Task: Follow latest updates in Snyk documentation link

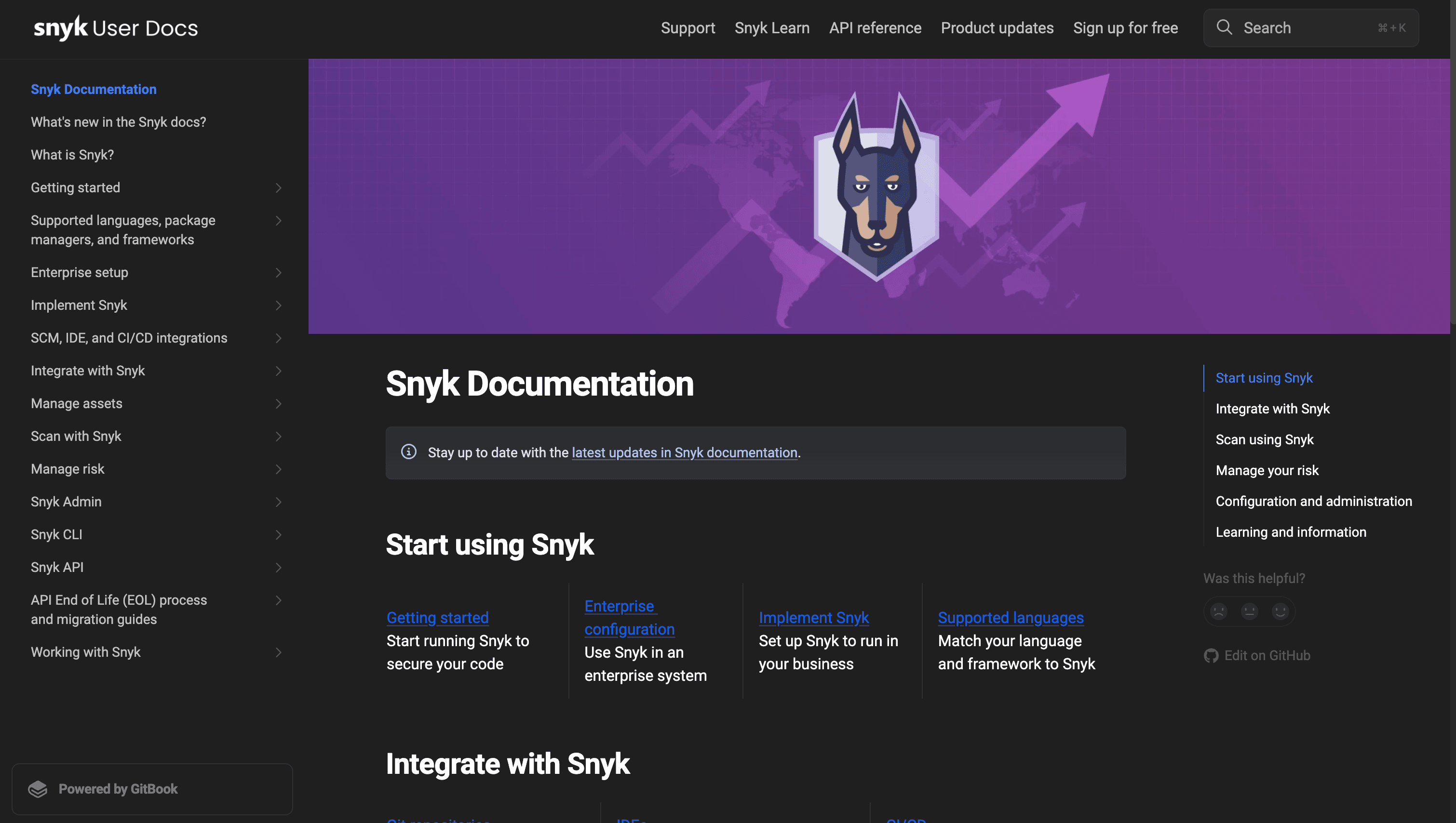Action: point(684,453)
